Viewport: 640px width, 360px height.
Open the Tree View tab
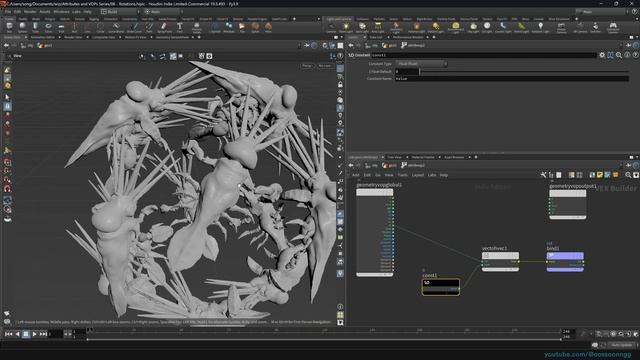(x=394, y=157)
